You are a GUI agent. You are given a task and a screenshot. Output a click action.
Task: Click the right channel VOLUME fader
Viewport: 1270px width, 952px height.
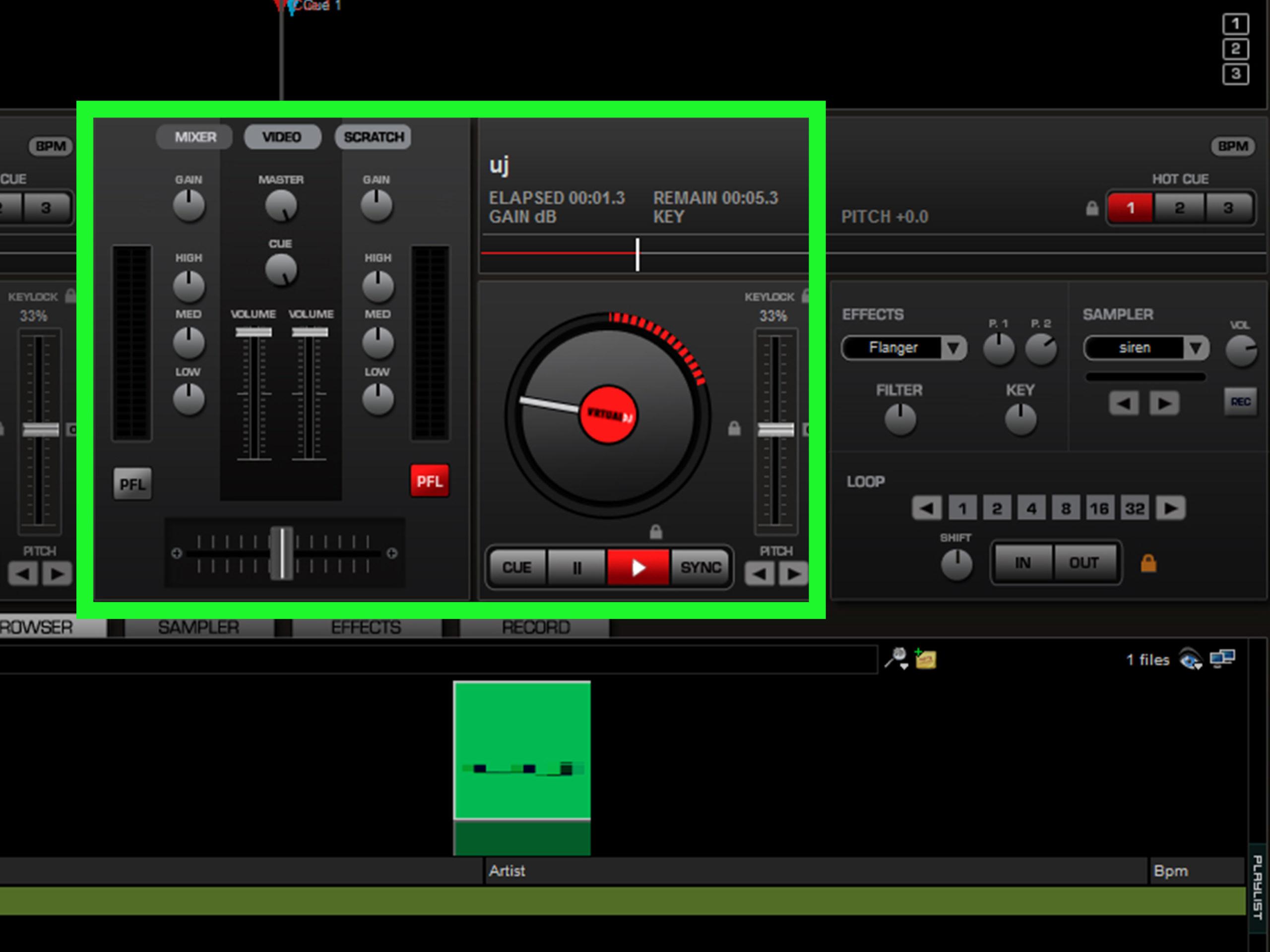pyautogui.click(x=310, y=332)
